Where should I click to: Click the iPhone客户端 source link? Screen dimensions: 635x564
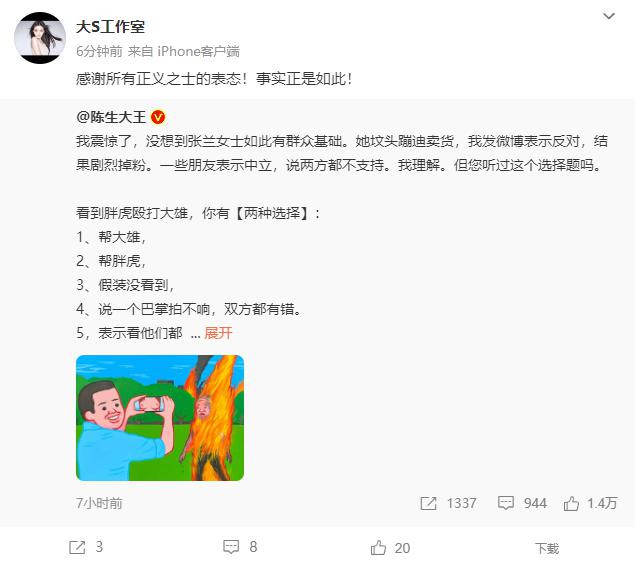198,51
